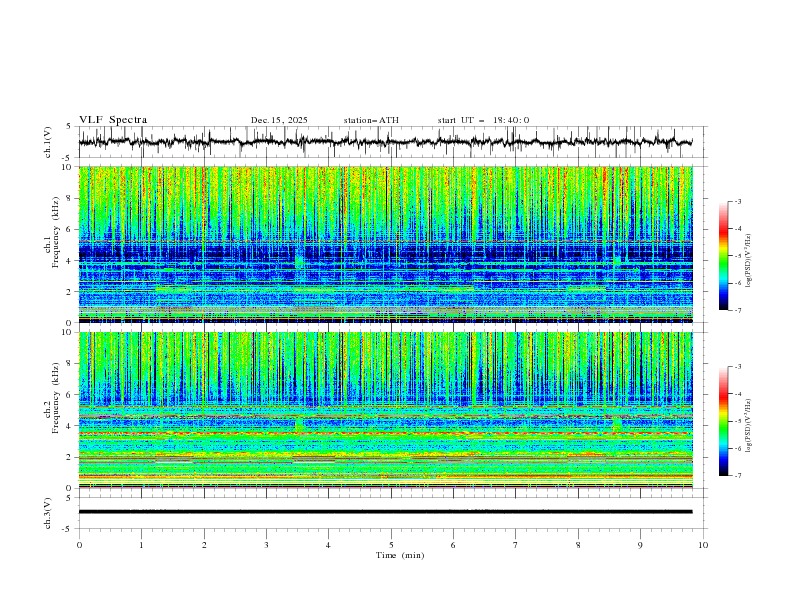Click the "ch.1(V)" waveform axis label

point(48,142)
